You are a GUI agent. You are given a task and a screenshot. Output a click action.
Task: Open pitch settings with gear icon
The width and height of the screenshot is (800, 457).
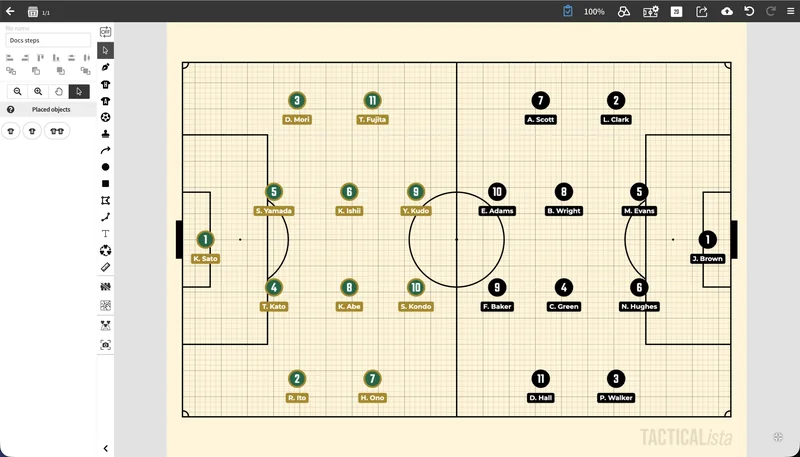tap(651, 12)
